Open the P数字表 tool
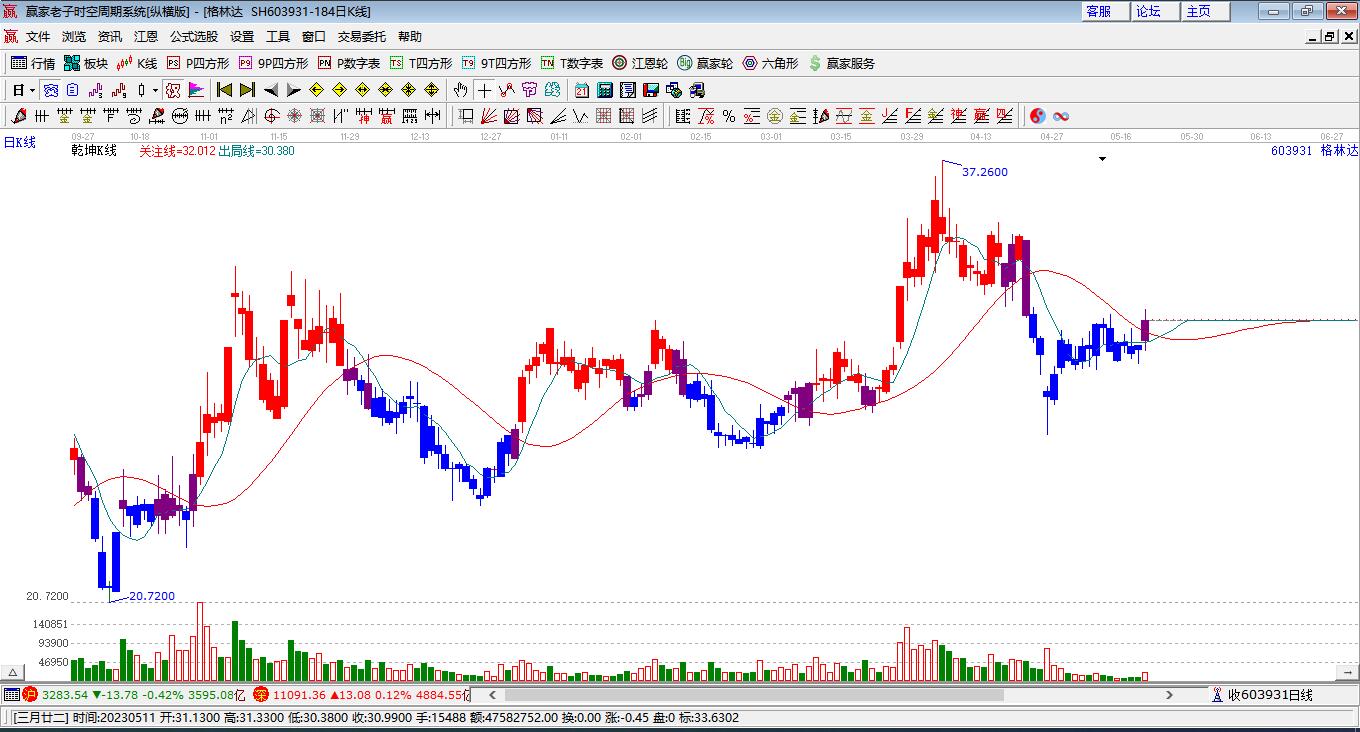 (349, 63)
